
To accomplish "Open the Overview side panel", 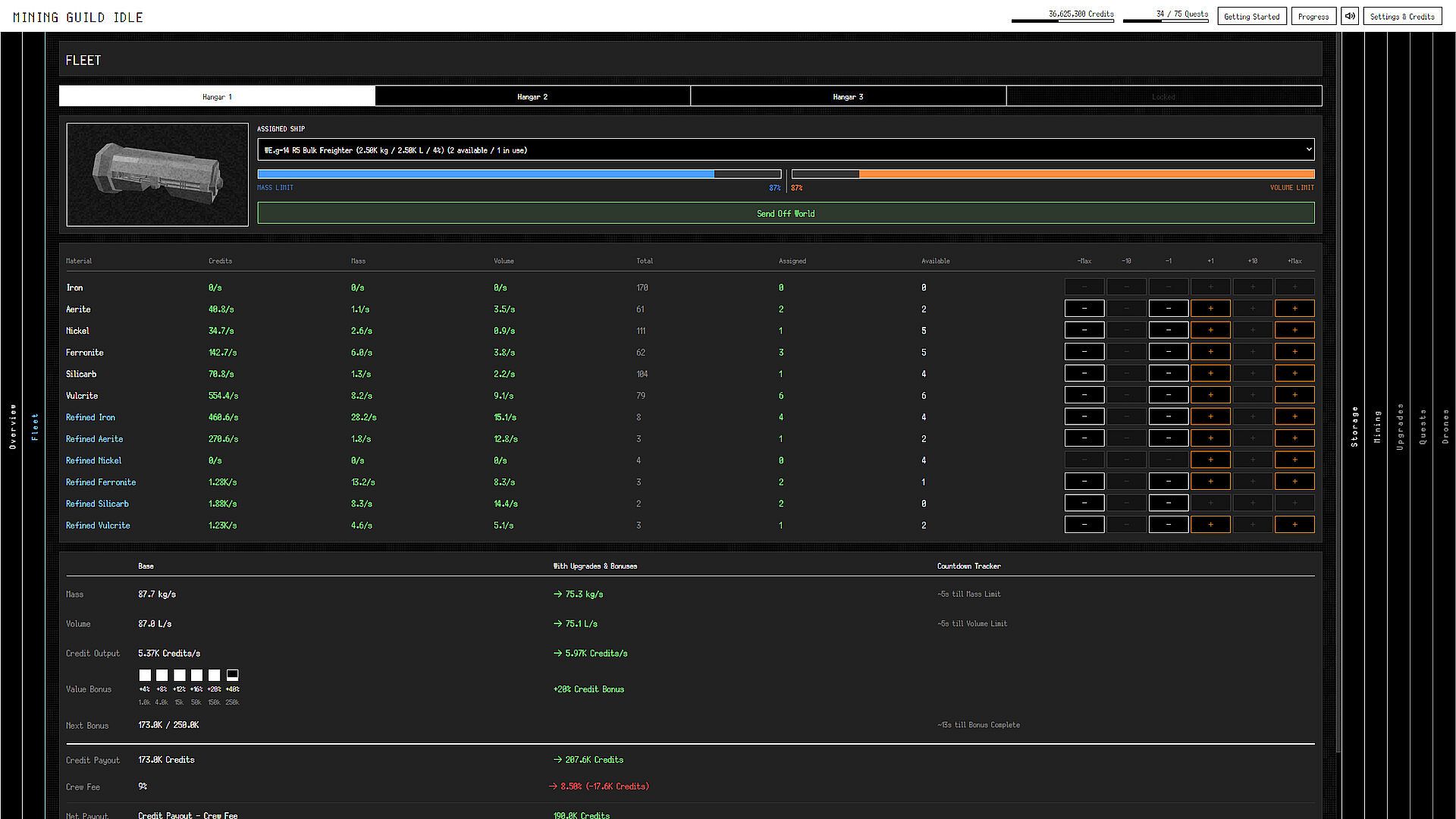I will (12, 426).
